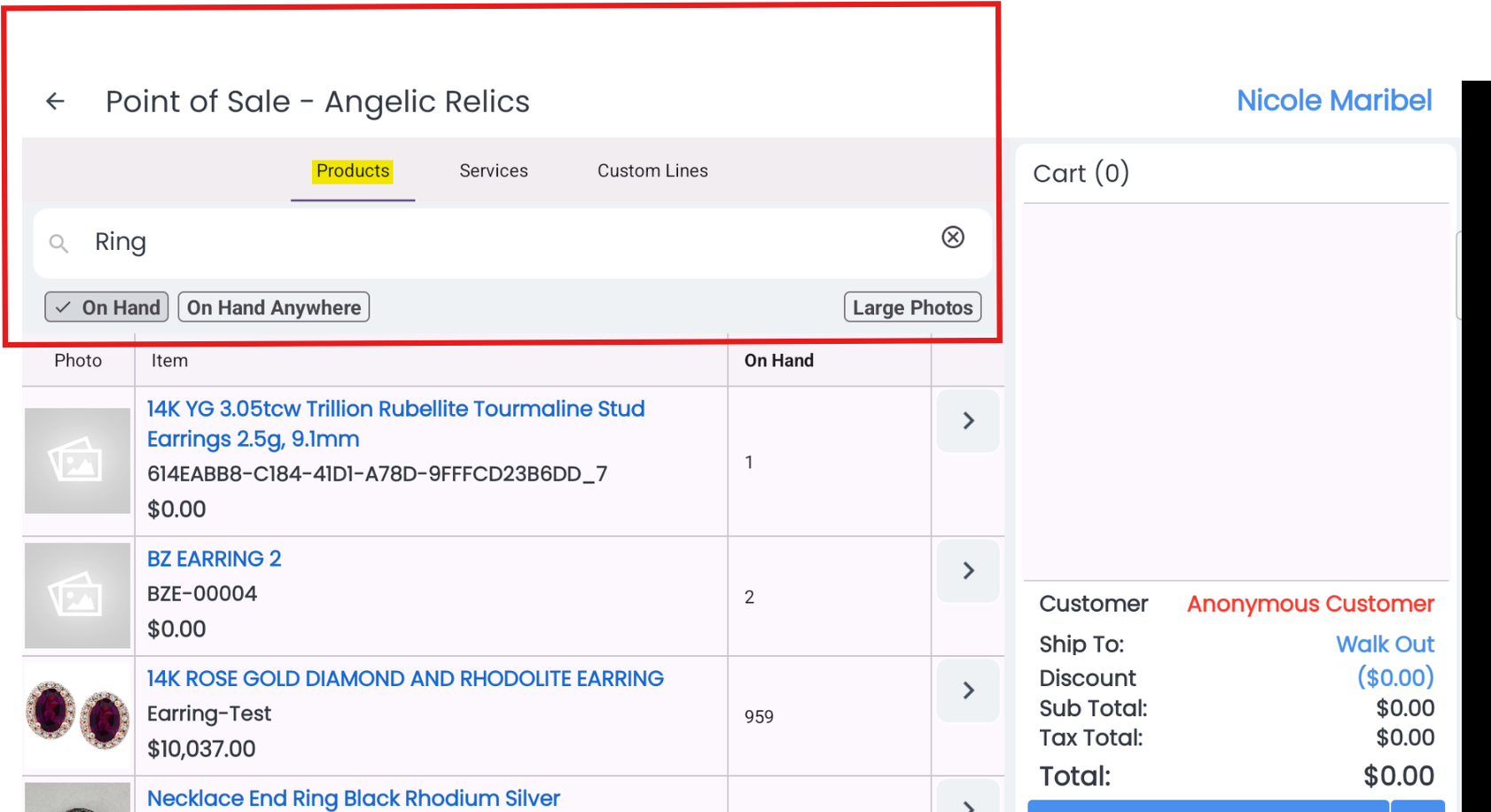The image size is (1491, 812).
Task: Change the Anonymous Customer selection
Action: pyautogui.click(x=1310, y=604)
